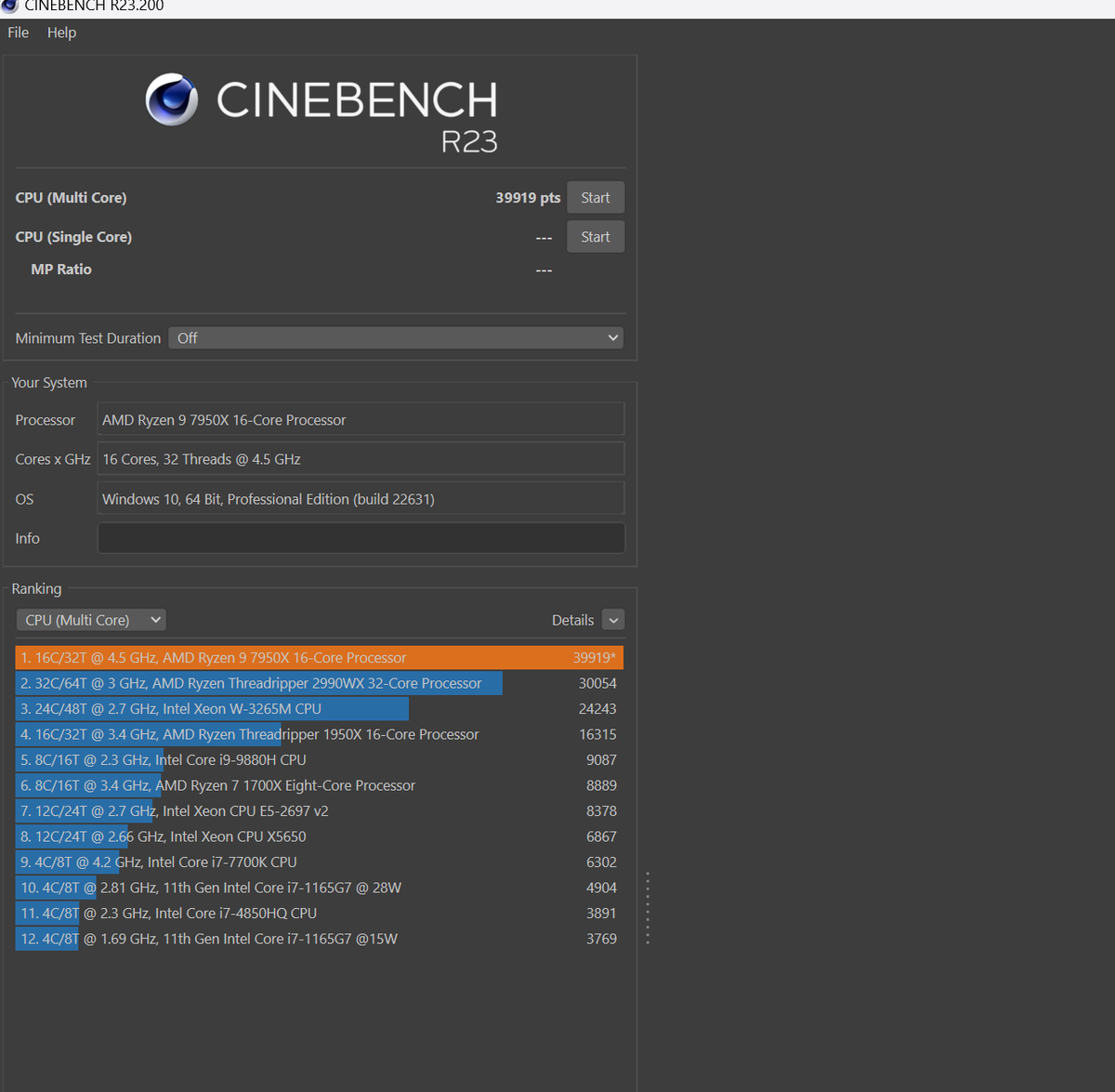Select ranking row 12 i7-1165G7 @15W
The height and width of the screenshot is (1092, 1115).
pyautogui.click(x=319, y=939)
